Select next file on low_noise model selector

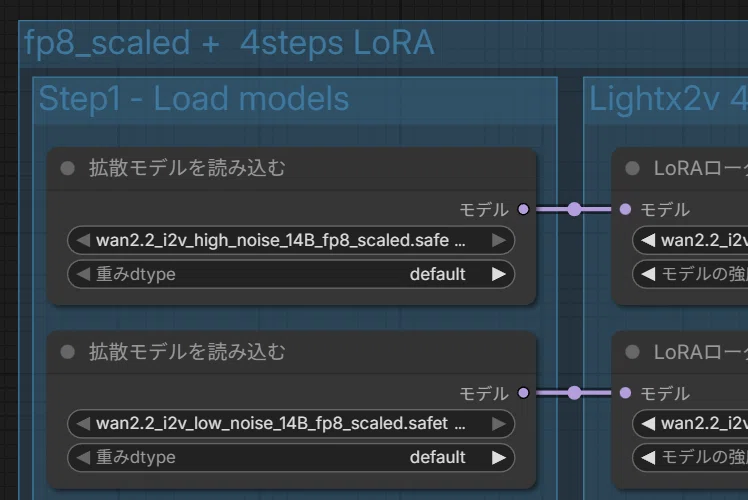(x=499, y=424)
